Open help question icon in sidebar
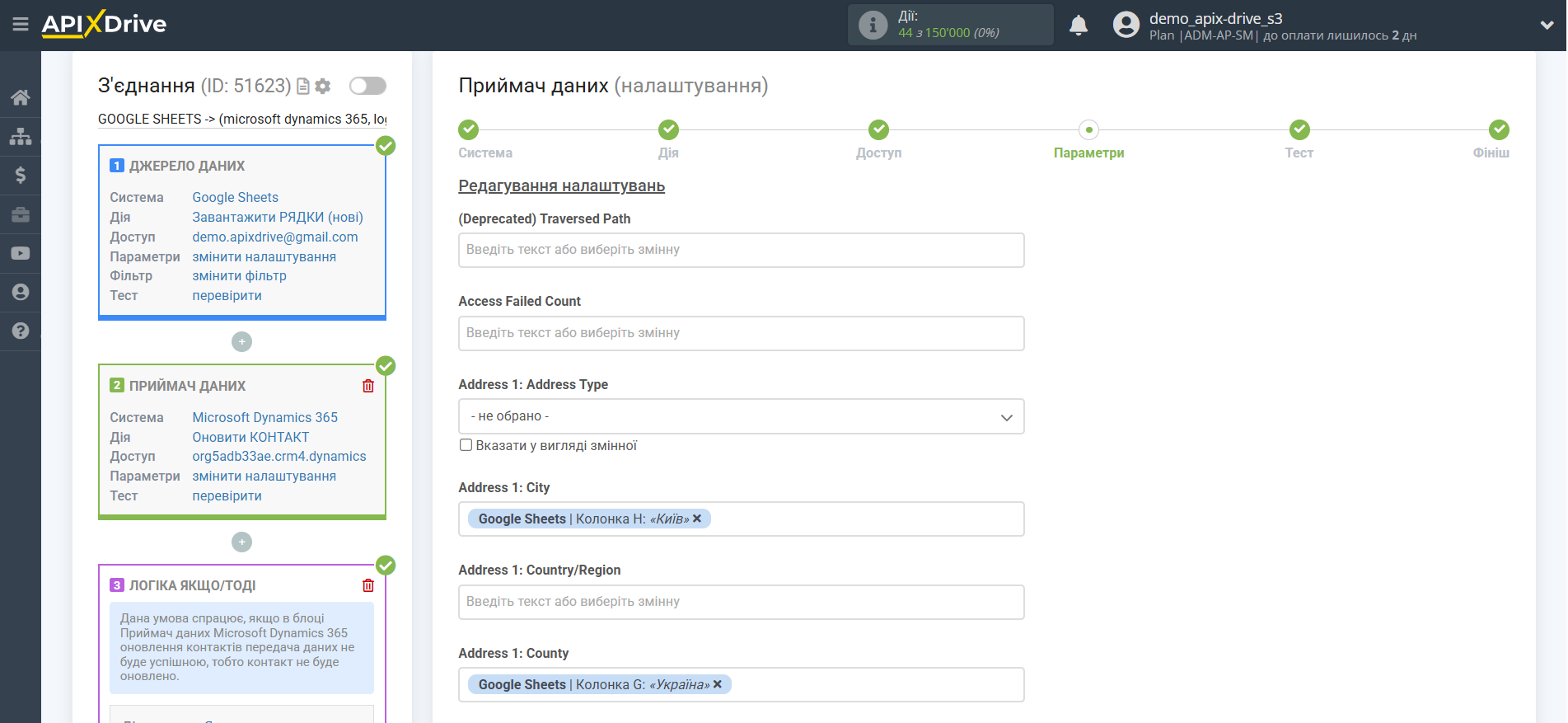The width and height of the screenshot is (1568, 723). point(21,331)
